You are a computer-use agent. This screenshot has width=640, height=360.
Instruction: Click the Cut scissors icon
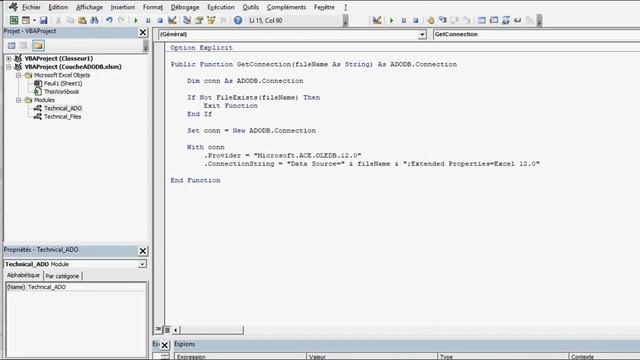[x=58, y=20]
